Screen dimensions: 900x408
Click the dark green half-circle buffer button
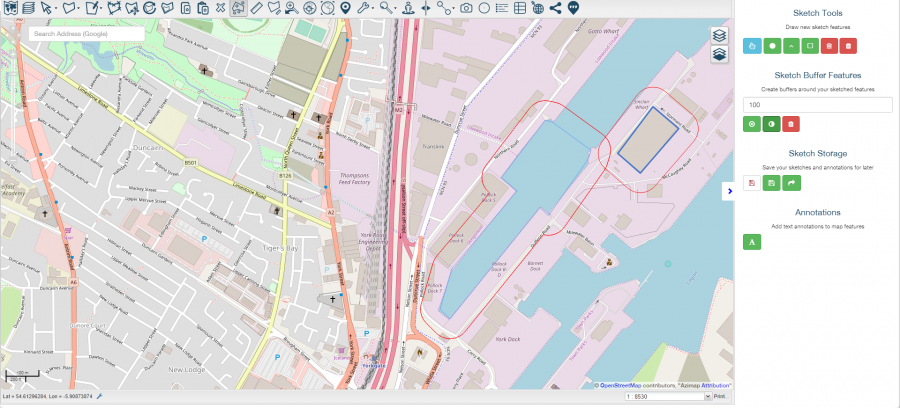point(771,124)
